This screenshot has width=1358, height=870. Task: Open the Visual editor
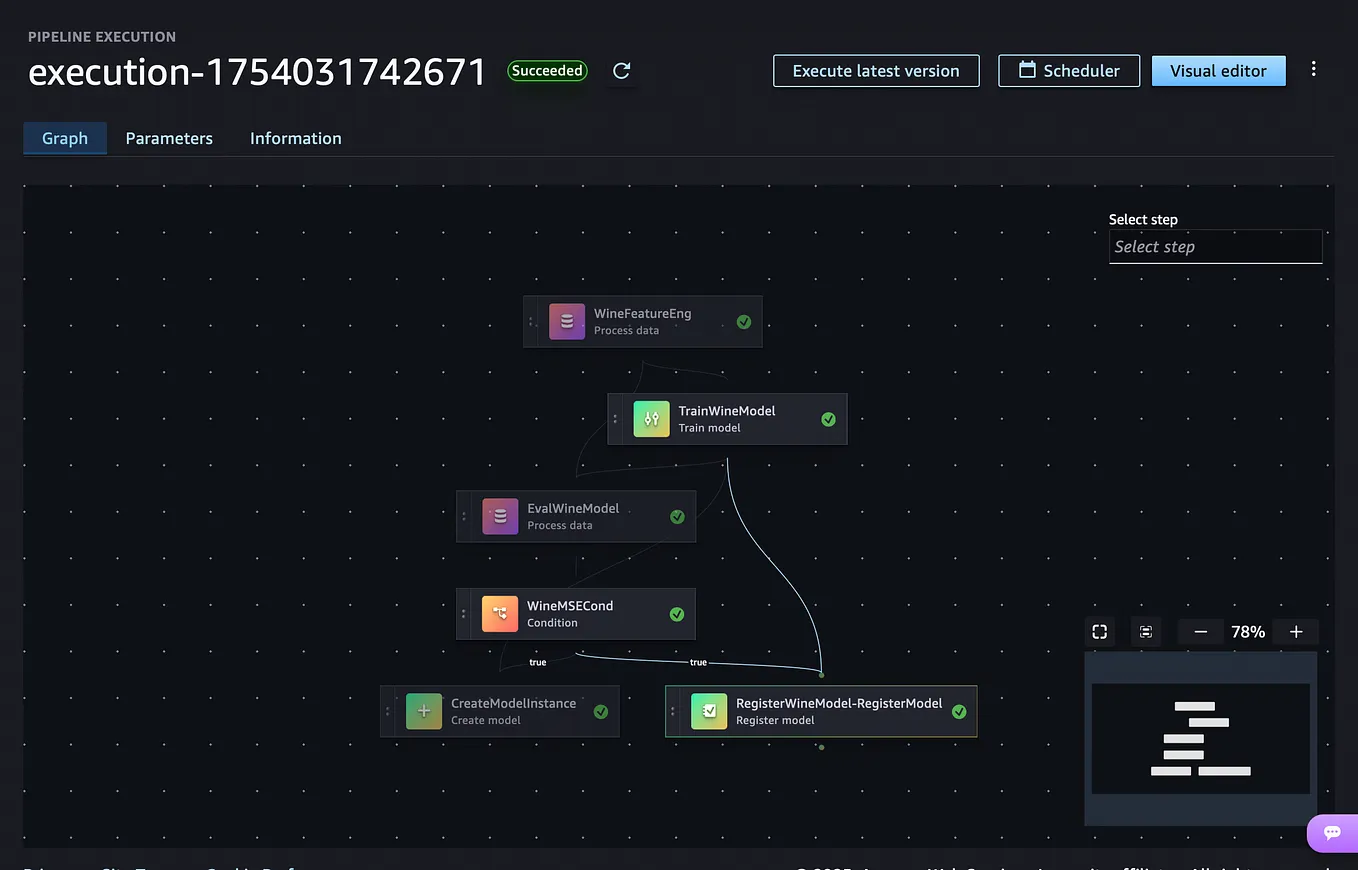[x=1218, y=70]
